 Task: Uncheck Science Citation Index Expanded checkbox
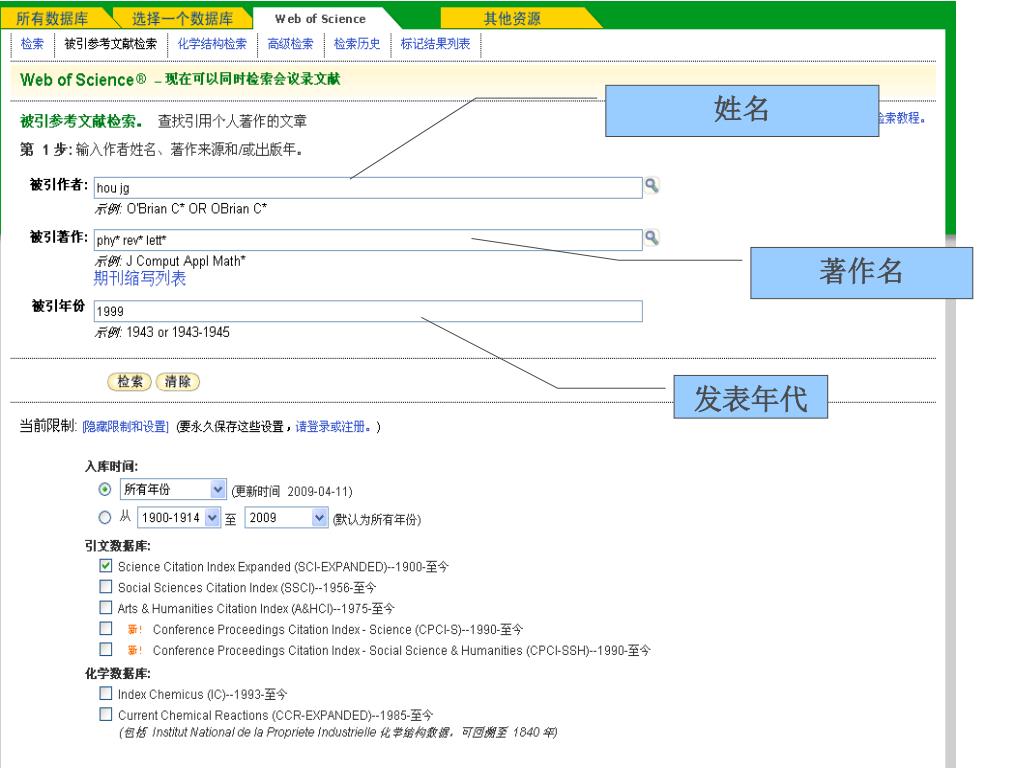click(105, 566)
